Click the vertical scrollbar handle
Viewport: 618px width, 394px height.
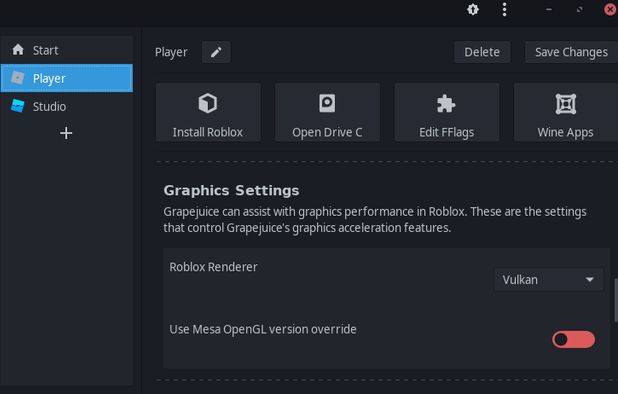point(616,300)
